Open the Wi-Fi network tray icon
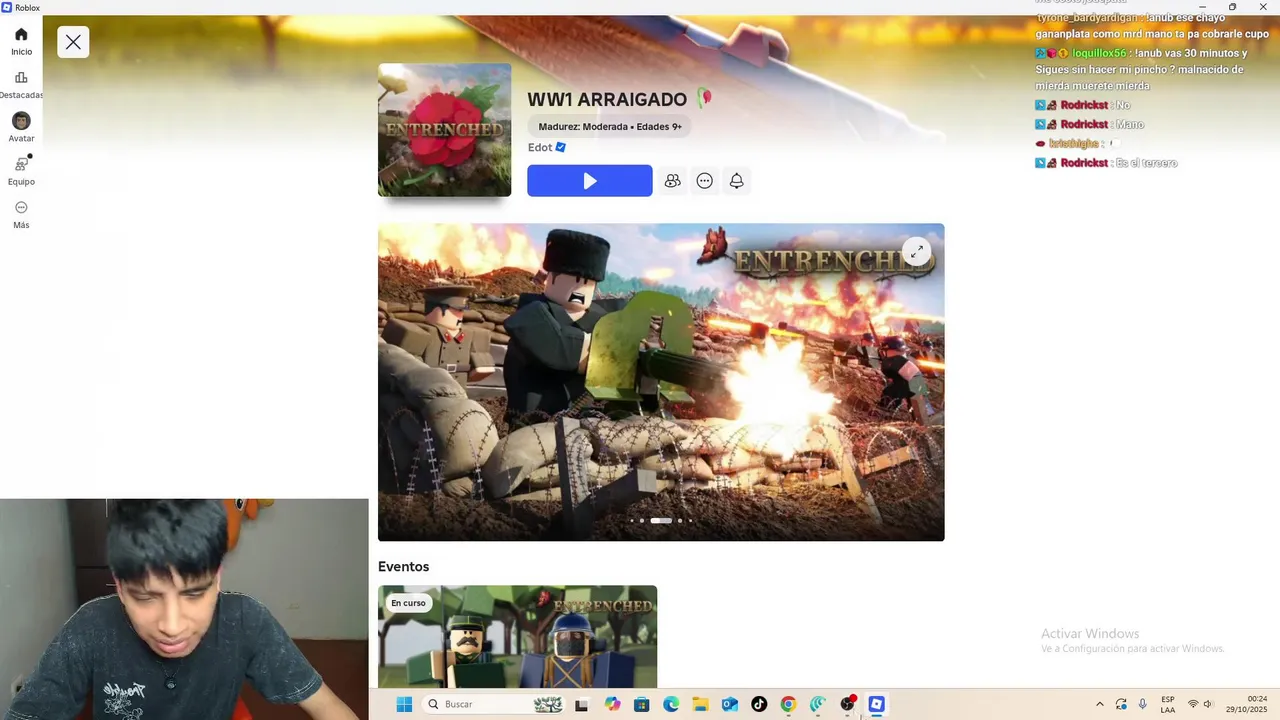The height and width of the screenshot is (720, 1280). 1192,704
